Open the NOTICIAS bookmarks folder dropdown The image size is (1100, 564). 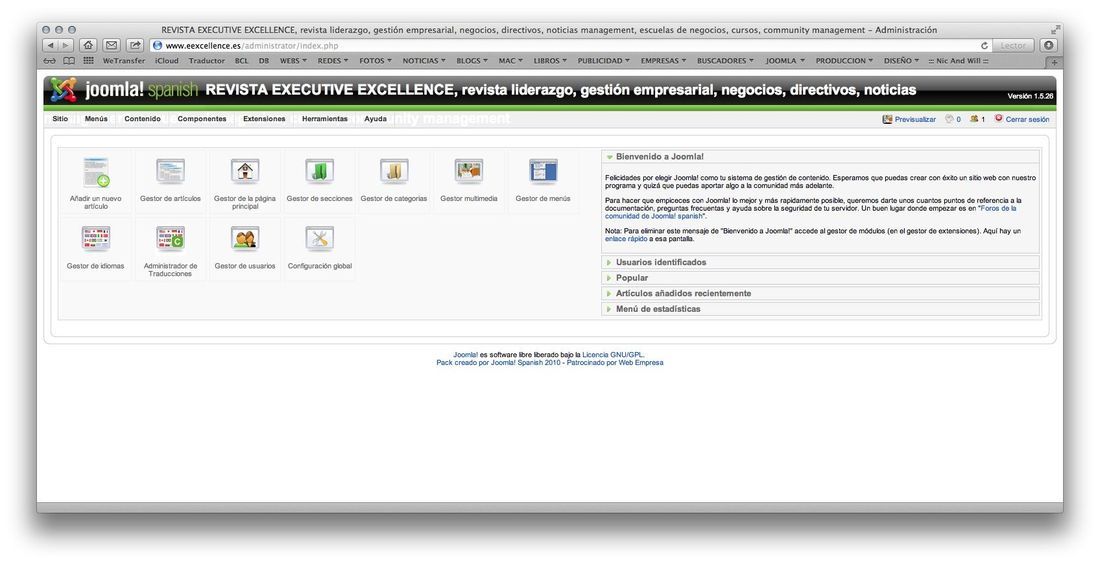click(424, 61)
